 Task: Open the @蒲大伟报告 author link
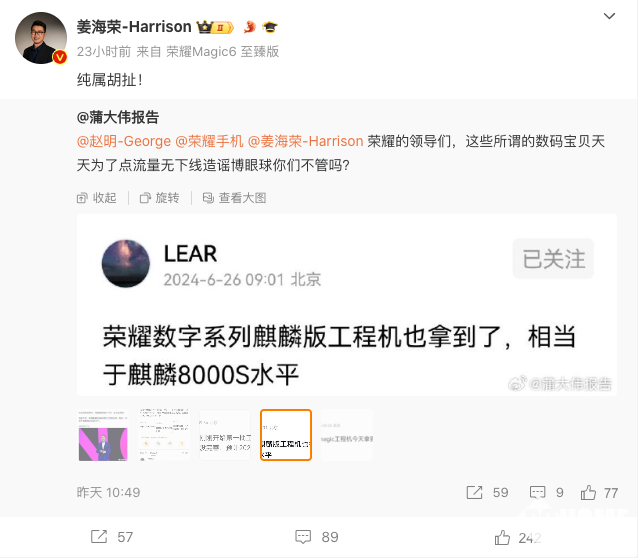click(x=118, y=117)
